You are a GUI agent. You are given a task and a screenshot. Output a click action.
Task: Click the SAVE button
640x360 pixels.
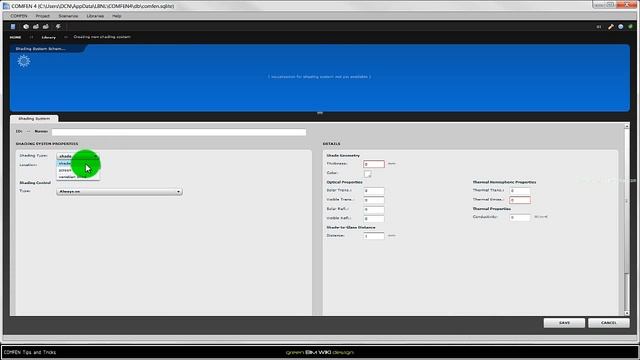tap(564, 323)
